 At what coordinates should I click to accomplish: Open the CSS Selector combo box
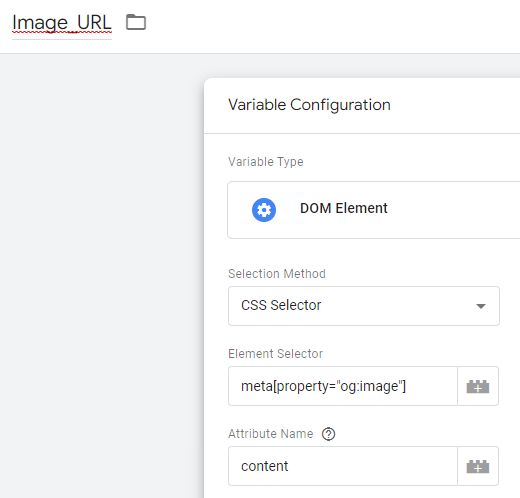tap(364, 306)
